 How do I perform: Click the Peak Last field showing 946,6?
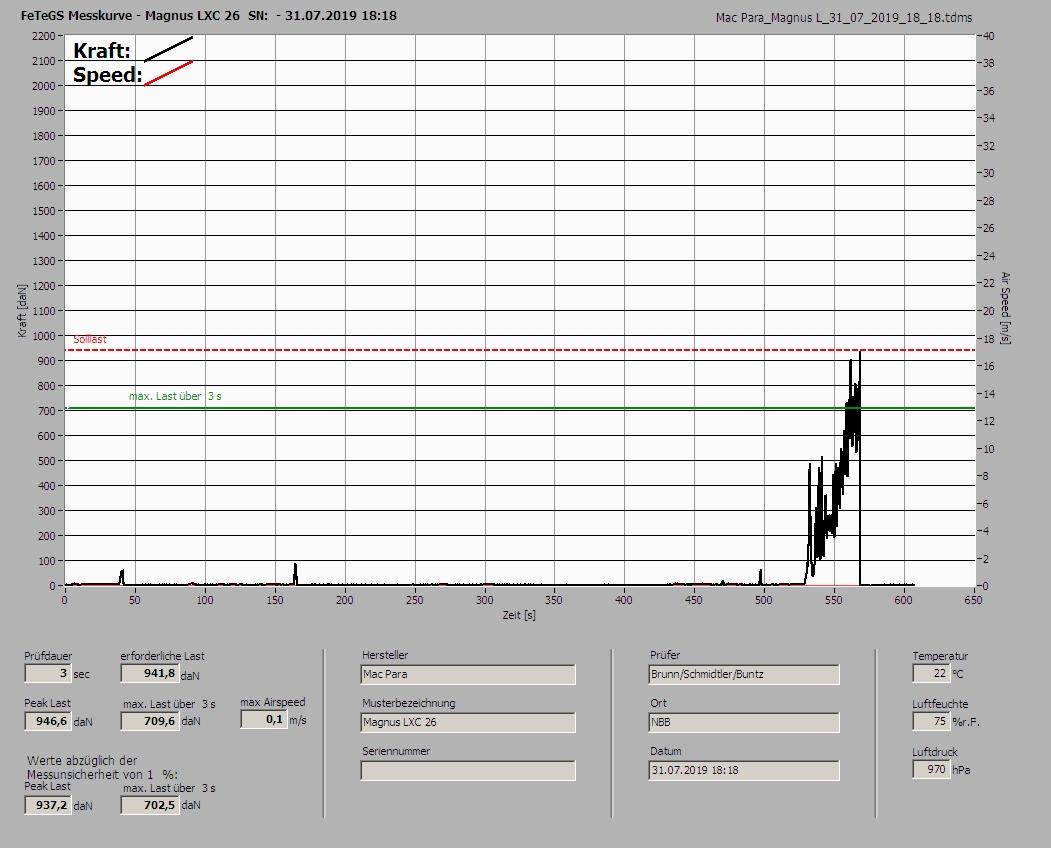48,721
